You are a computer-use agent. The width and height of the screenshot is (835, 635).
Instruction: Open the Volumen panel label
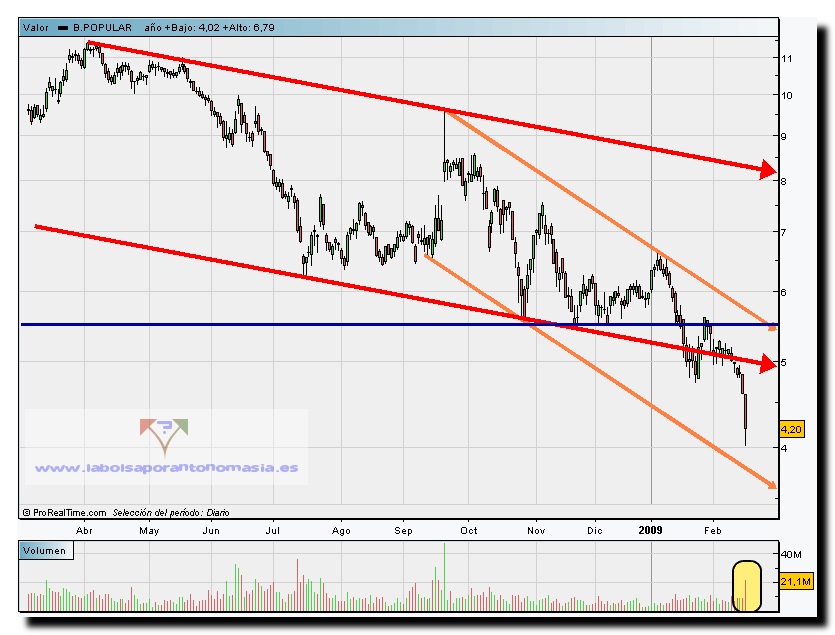[45, 551]
